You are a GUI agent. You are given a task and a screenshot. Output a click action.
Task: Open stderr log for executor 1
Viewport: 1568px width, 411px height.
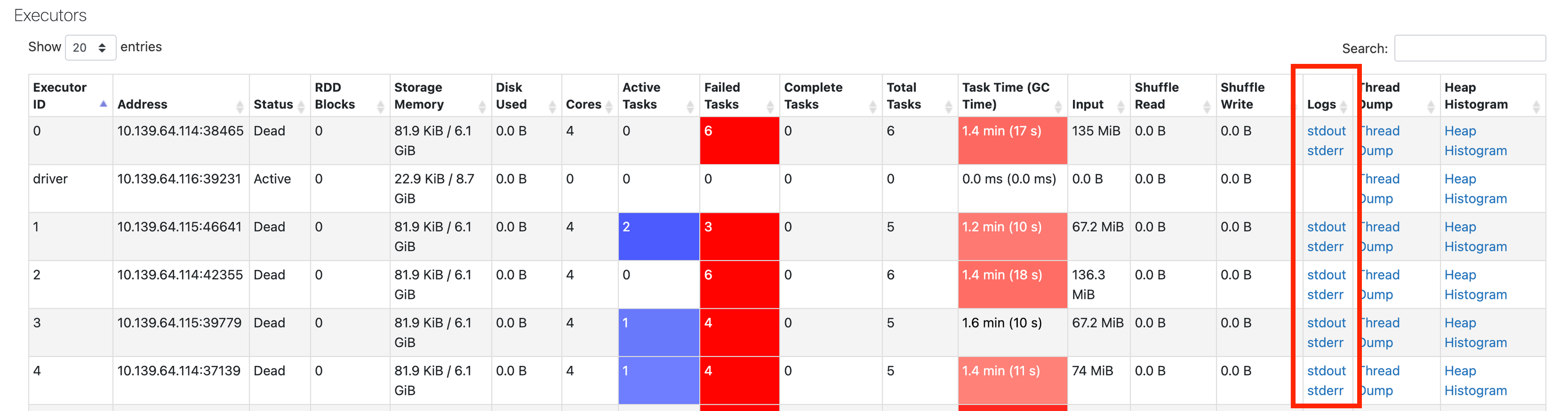point(1326,246)
